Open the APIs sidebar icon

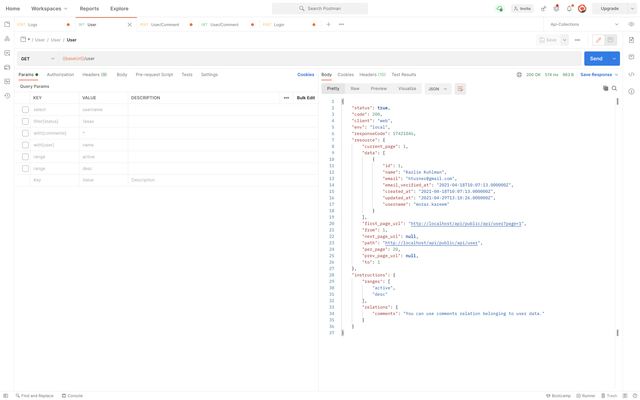[x=7, y=39]
